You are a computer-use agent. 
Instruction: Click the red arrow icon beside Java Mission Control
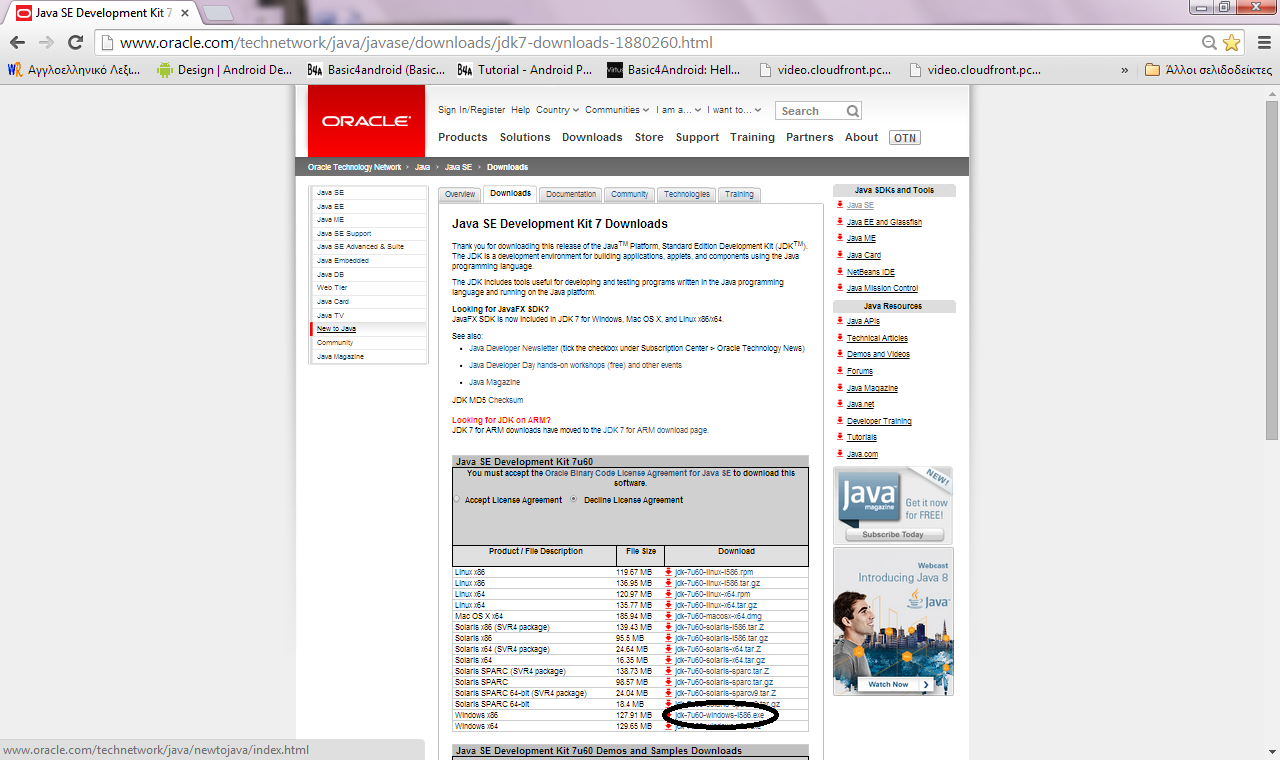(840, 288)
